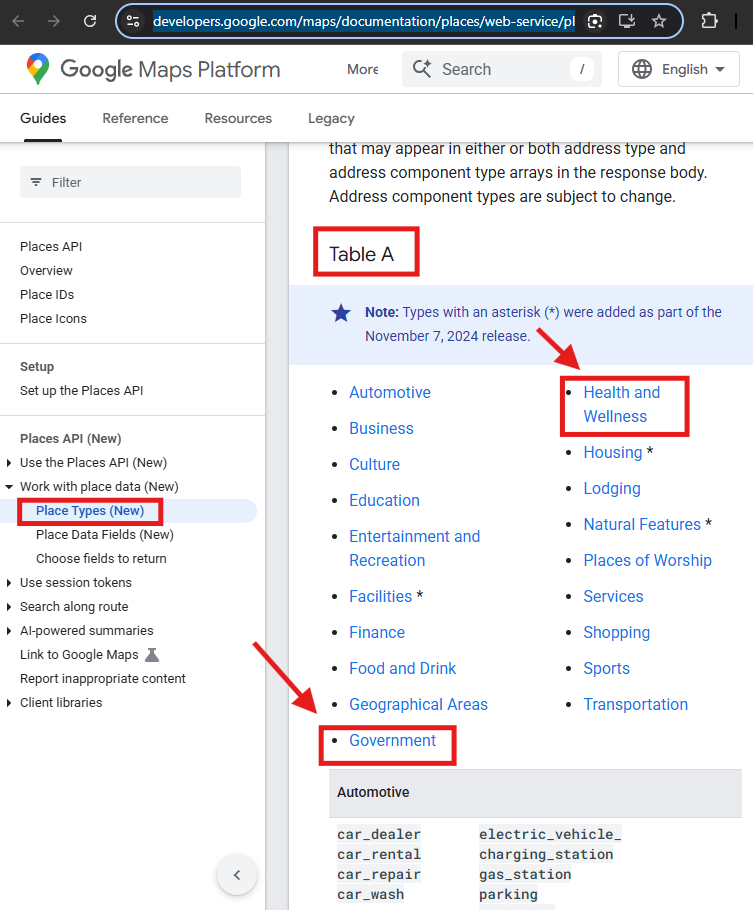Click the Table A heading
Viewport: 753px width, 910px height.
(x=361, y=254)
